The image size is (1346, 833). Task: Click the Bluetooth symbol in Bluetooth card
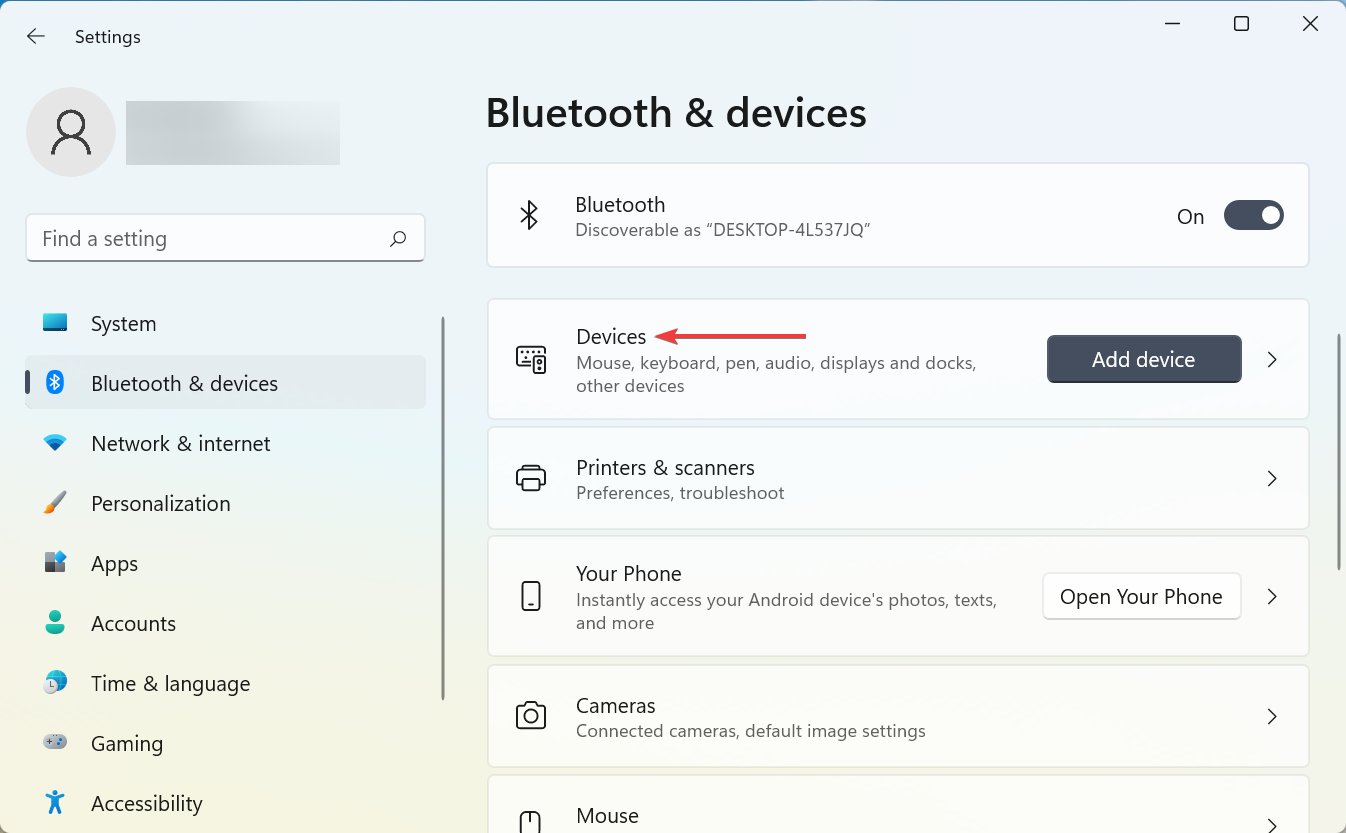529,215
